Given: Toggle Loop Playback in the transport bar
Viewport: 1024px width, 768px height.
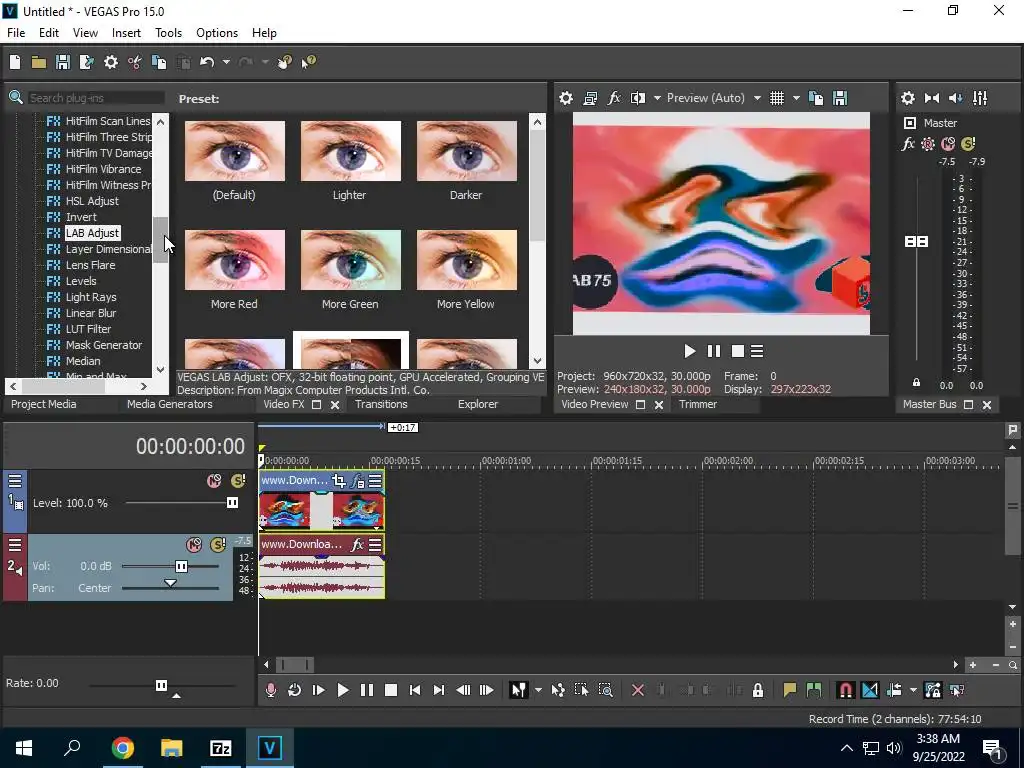Looking at the screenshot, I should (x=295, y=690).
